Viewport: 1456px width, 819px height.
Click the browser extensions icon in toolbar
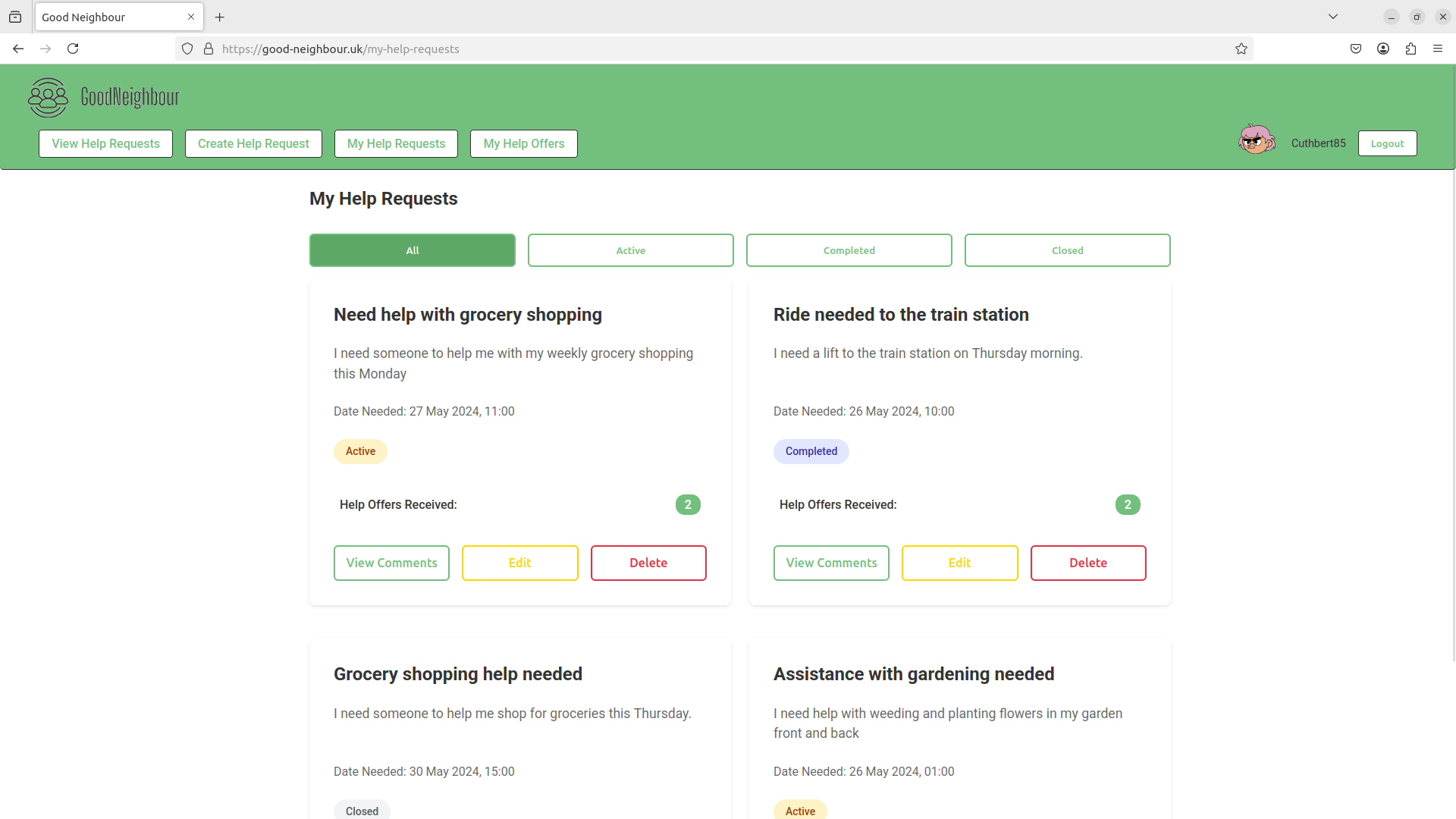pos(1411,48)
